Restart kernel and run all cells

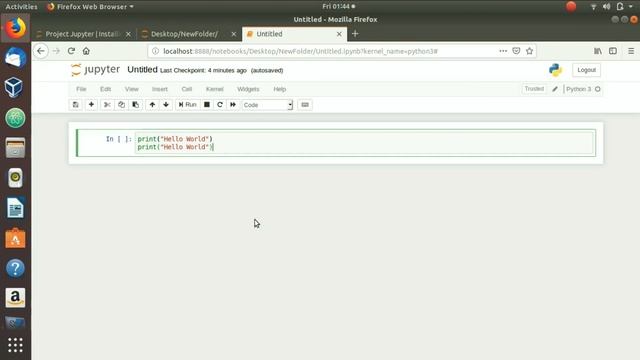pyautogui.click(x=233, y=105)
